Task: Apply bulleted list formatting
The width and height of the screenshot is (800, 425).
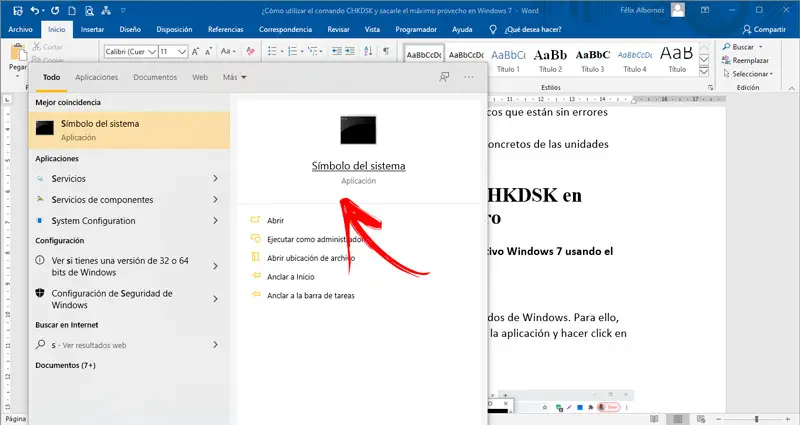Action: click(x=272, y=51)
